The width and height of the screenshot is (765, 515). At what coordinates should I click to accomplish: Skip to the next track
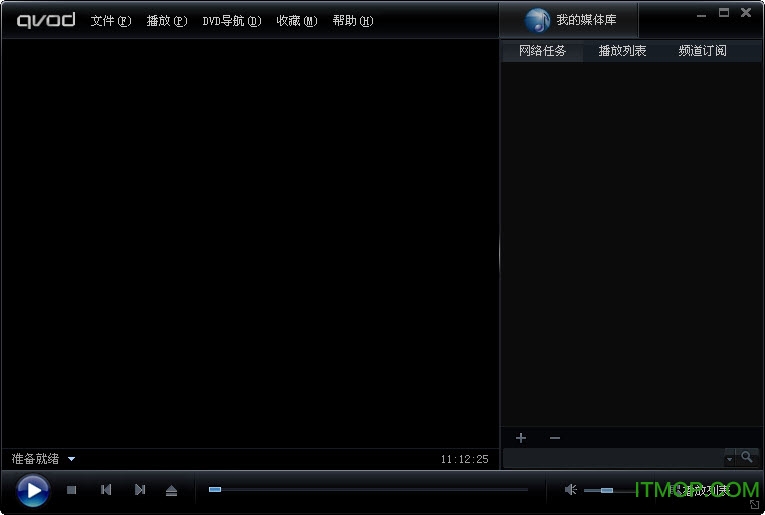point(140,490)
